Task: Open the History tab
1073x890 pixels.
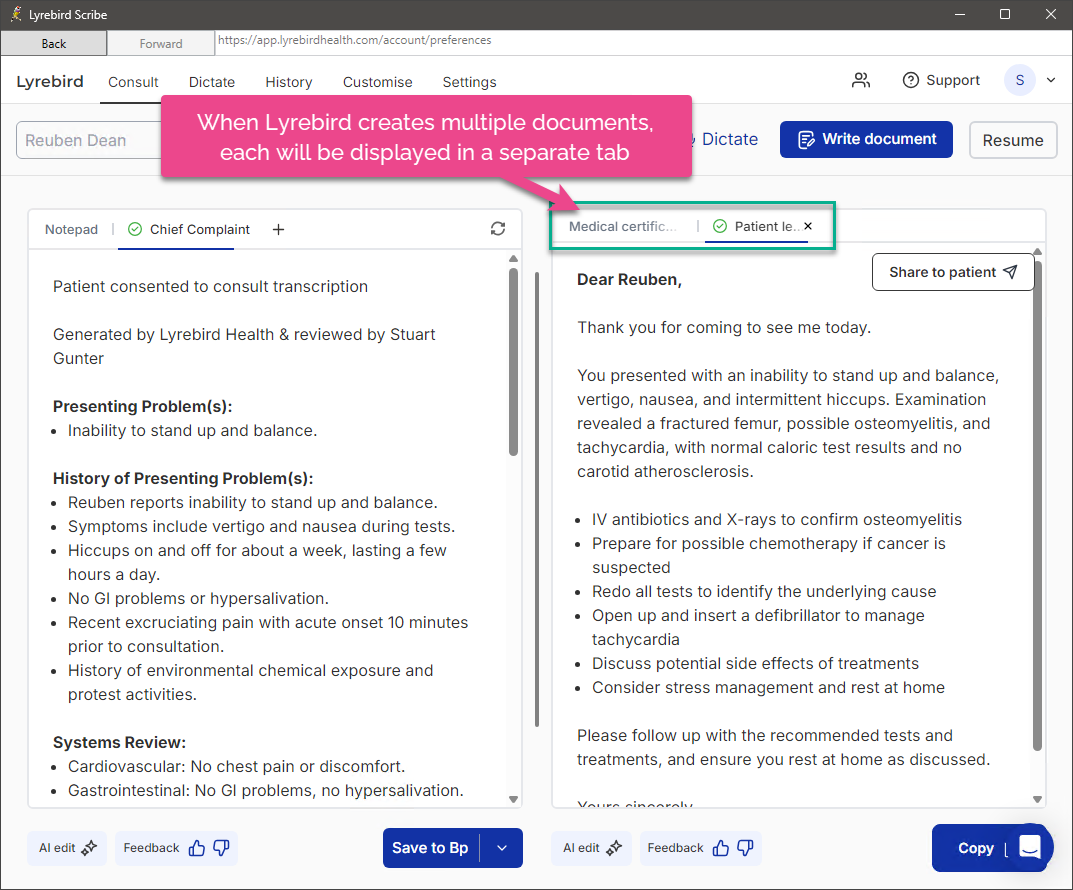Action: (289, 82)
